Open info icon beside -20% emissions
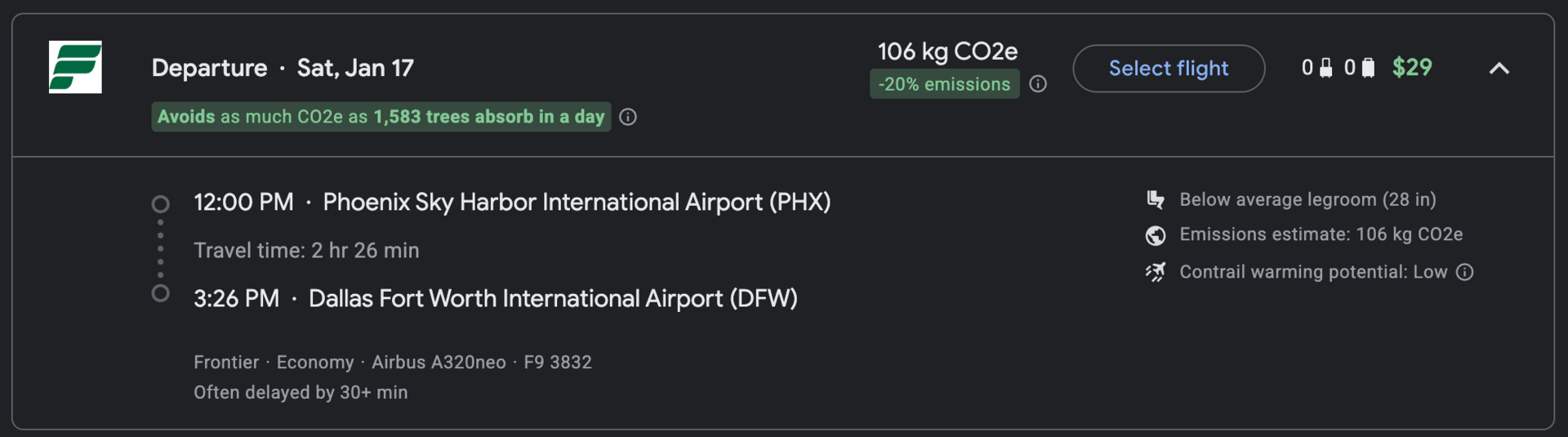The height and width of the screenshot is (437, 1568). pos(1038,84)
